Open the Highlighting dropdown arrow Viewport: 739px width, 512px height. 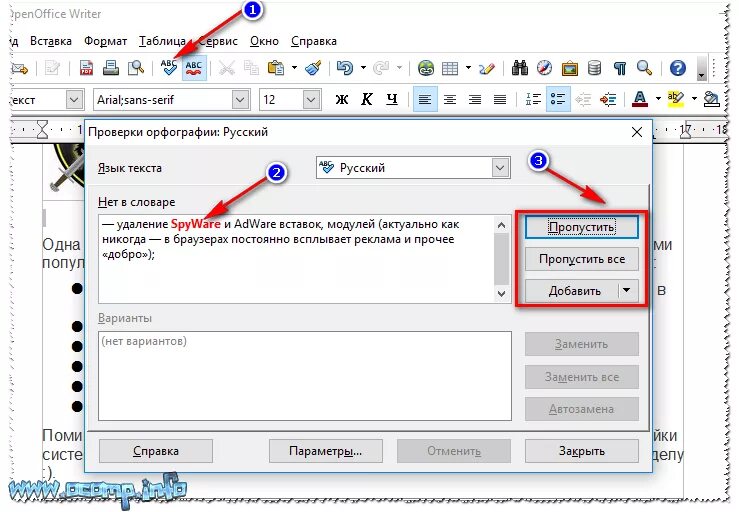point(694,99)
